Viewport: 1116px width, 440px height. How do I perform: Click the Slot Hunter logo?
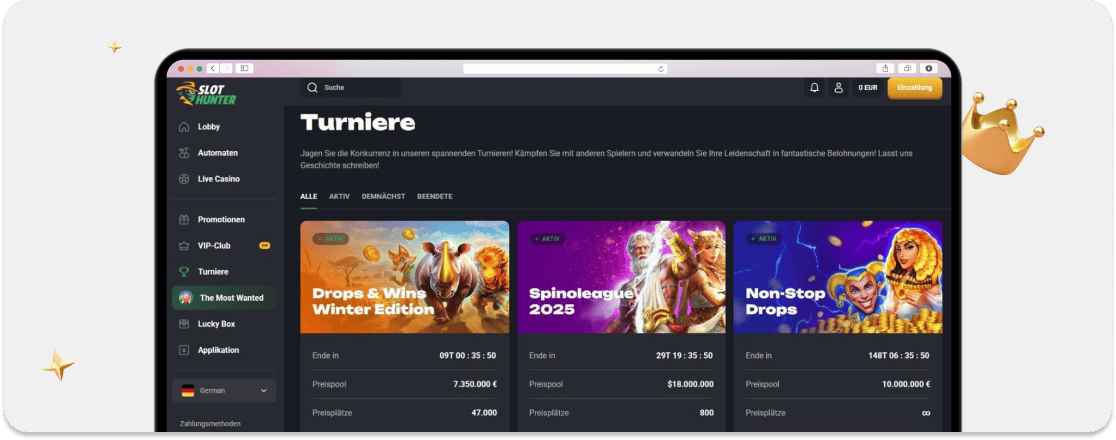coord(206,93)
